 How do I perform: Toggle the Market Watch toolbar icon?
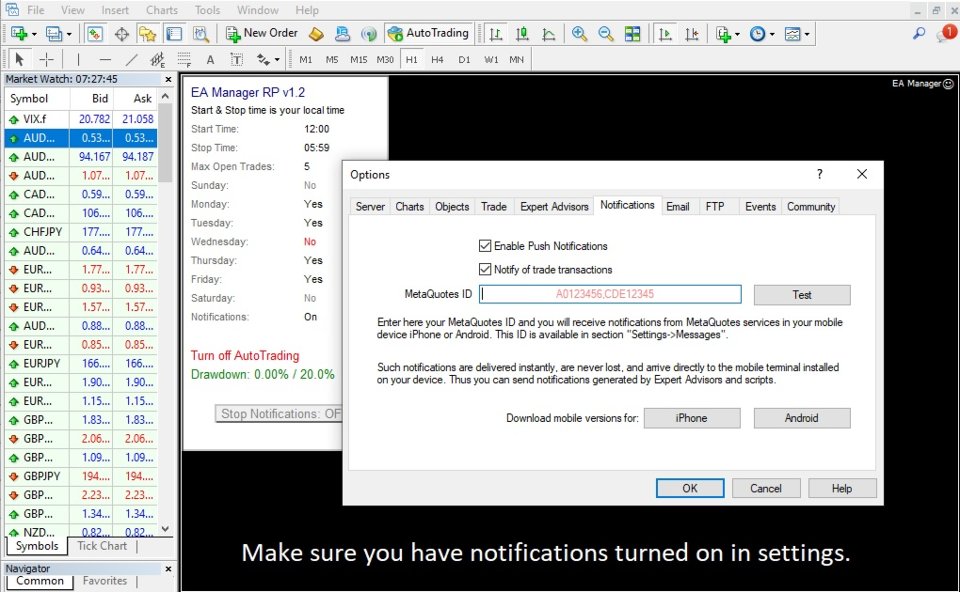coord(94,34)
